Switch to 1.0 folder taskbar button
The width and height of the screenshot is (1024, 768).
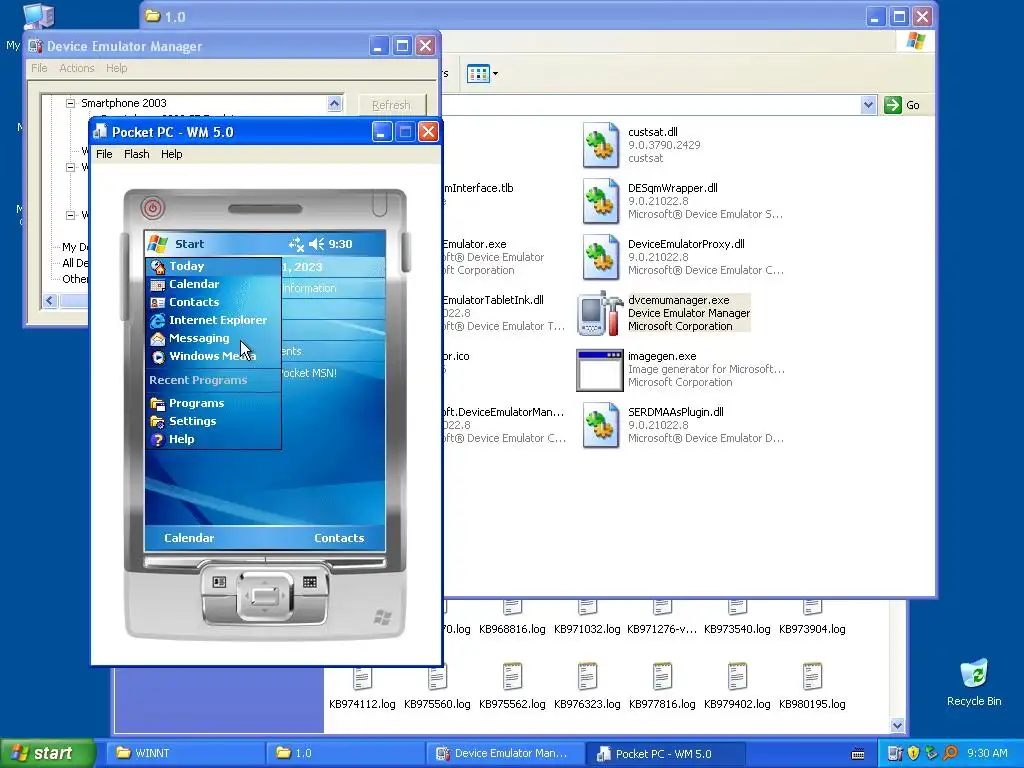tap(345, 753)
